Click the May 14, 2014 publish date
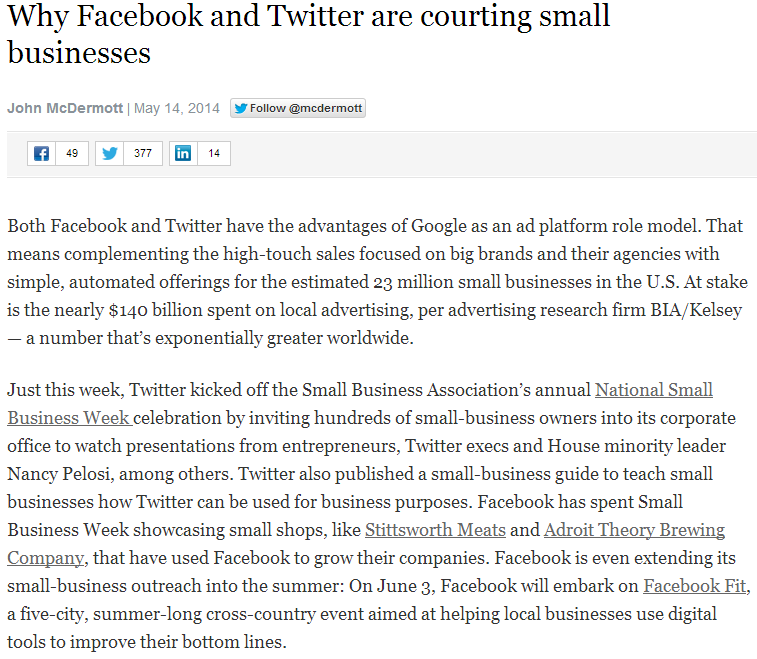Screen dimensions: 757x659 (x=177, y=108)
